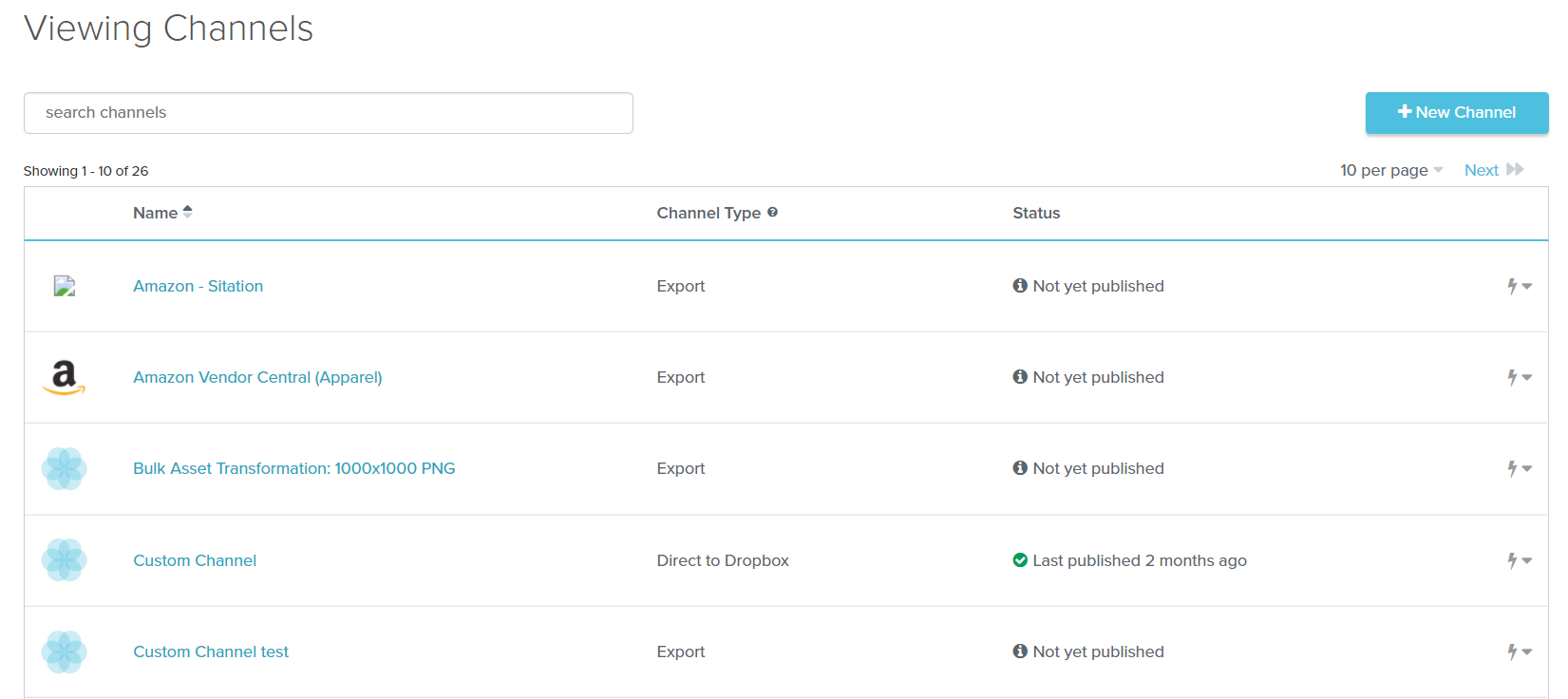Click the broken image icon for Amazon - Sitation
Viewport: 1568px width, 699px height.
point(64,286)
